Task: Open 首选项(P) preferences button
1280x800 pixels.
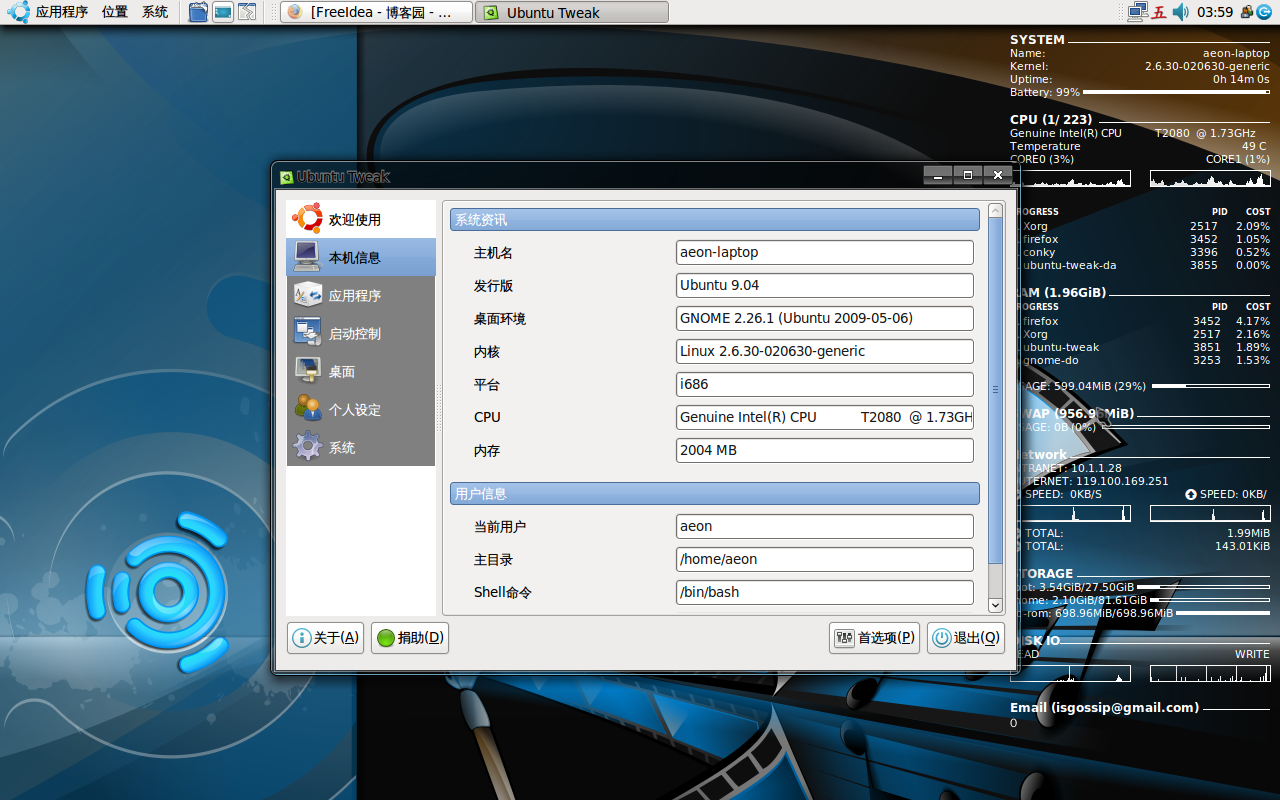Action: coord(874,638)
